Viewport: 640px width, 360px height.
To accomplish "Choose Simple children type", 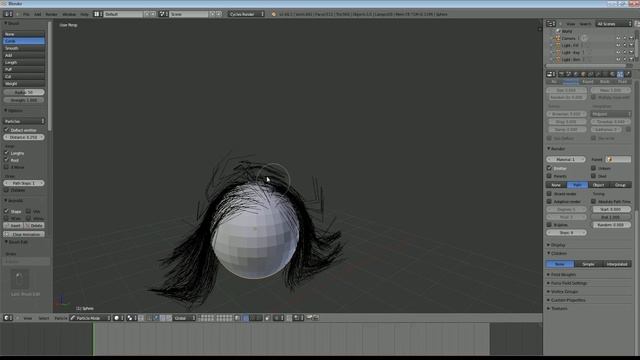I will pos(588,264).
